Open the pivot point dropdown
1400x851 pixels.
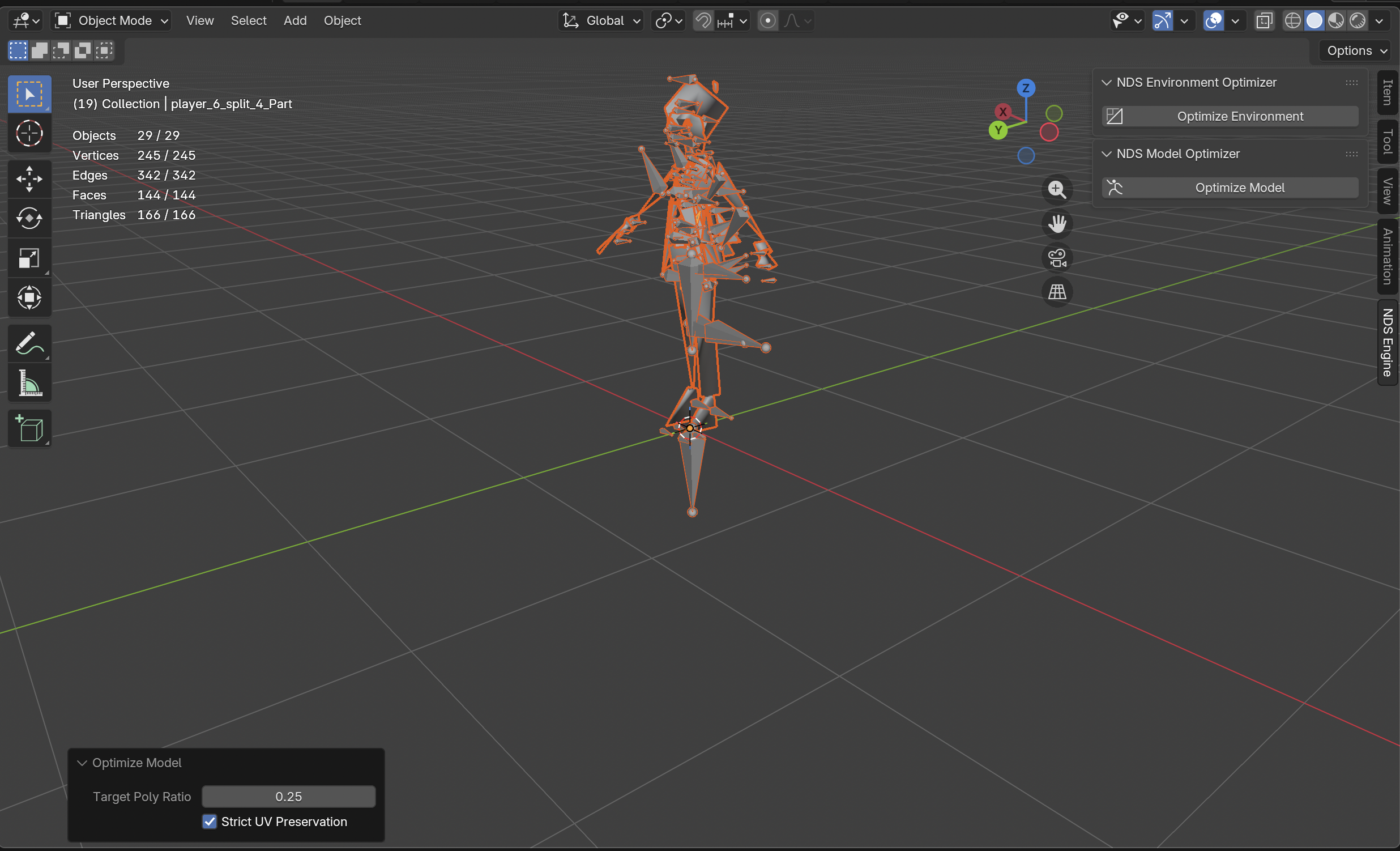668,21
